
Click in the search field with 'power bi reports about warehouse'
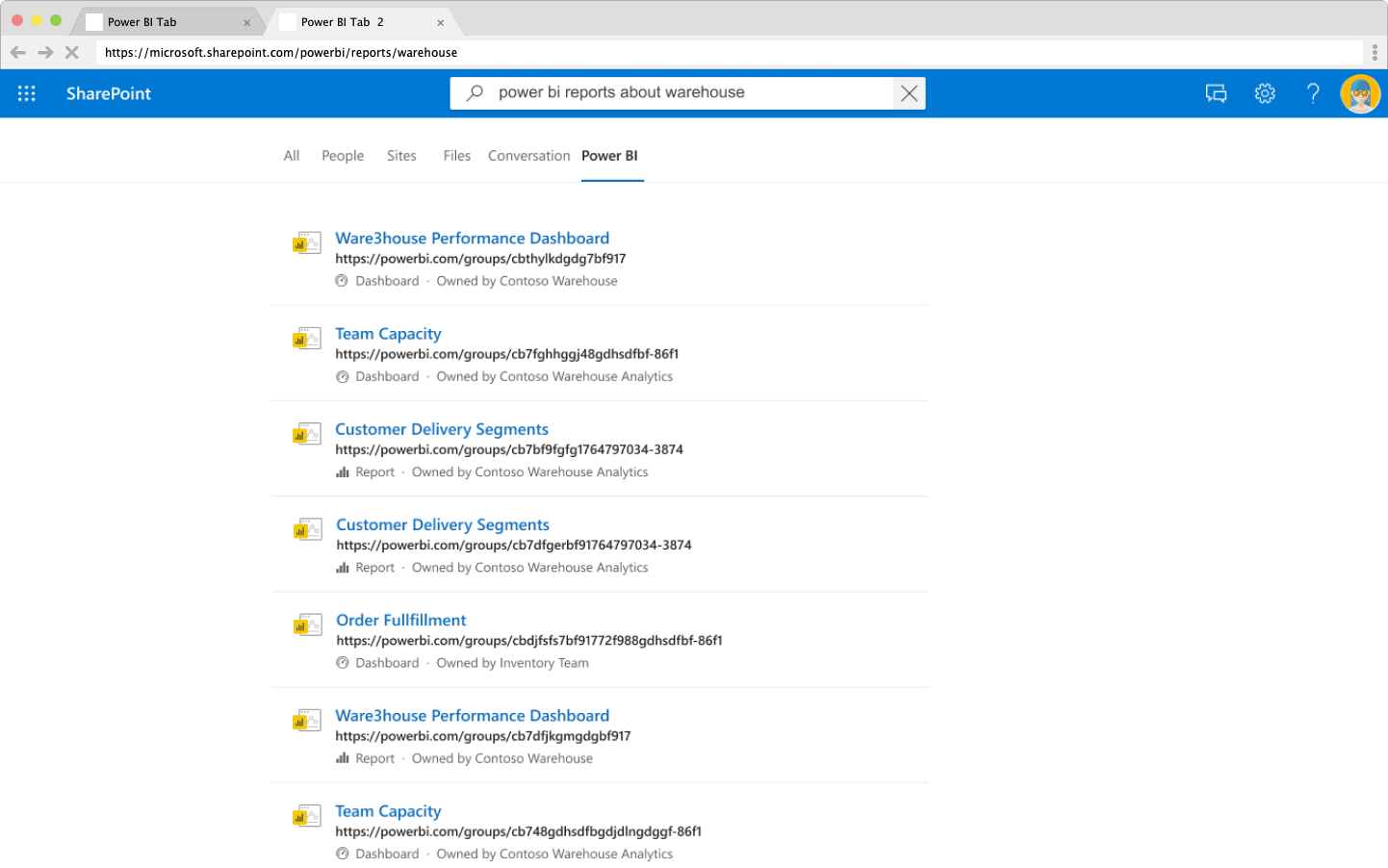pos(687,93)
